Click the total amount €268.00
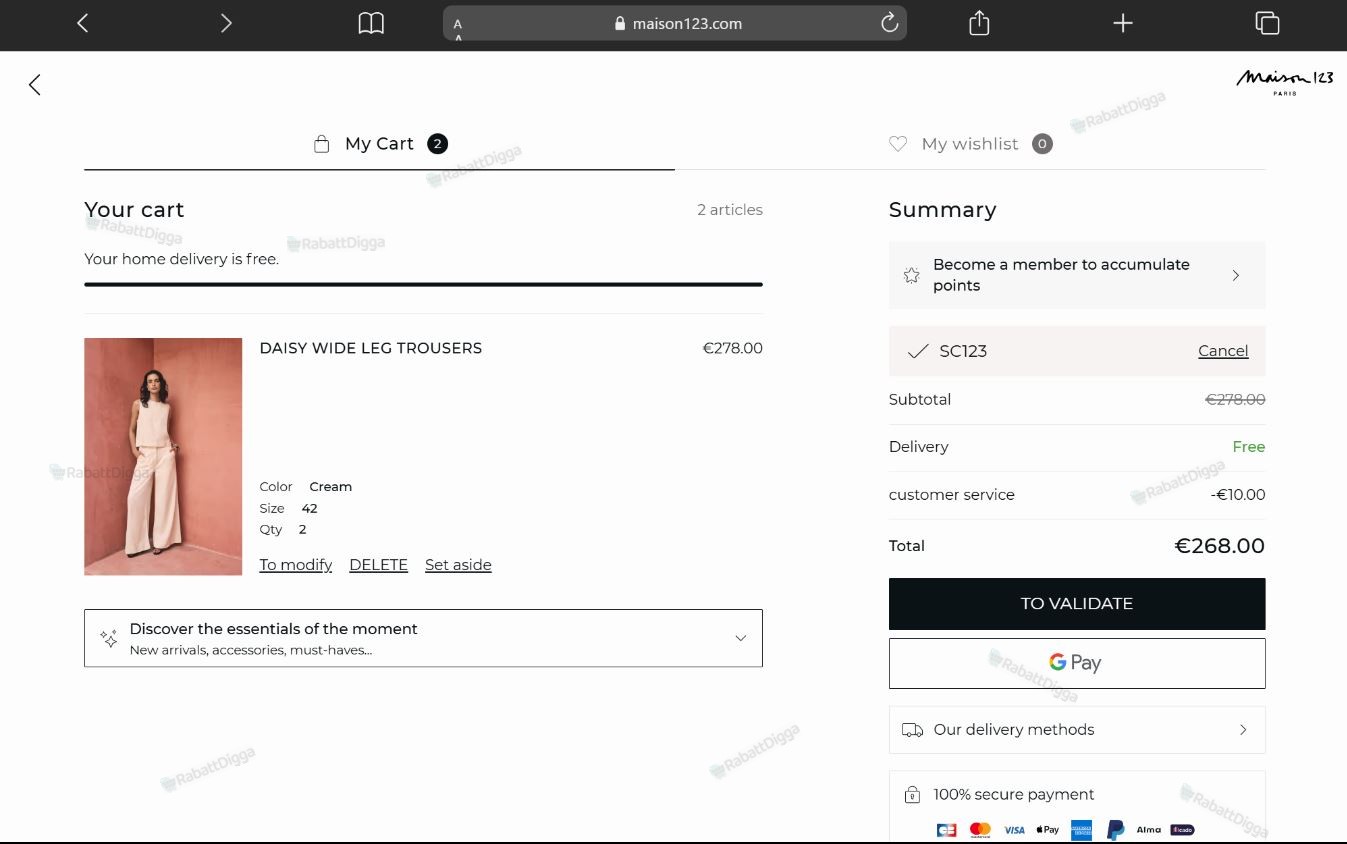Screen dimensions: 1347x844 [1219, 546]
